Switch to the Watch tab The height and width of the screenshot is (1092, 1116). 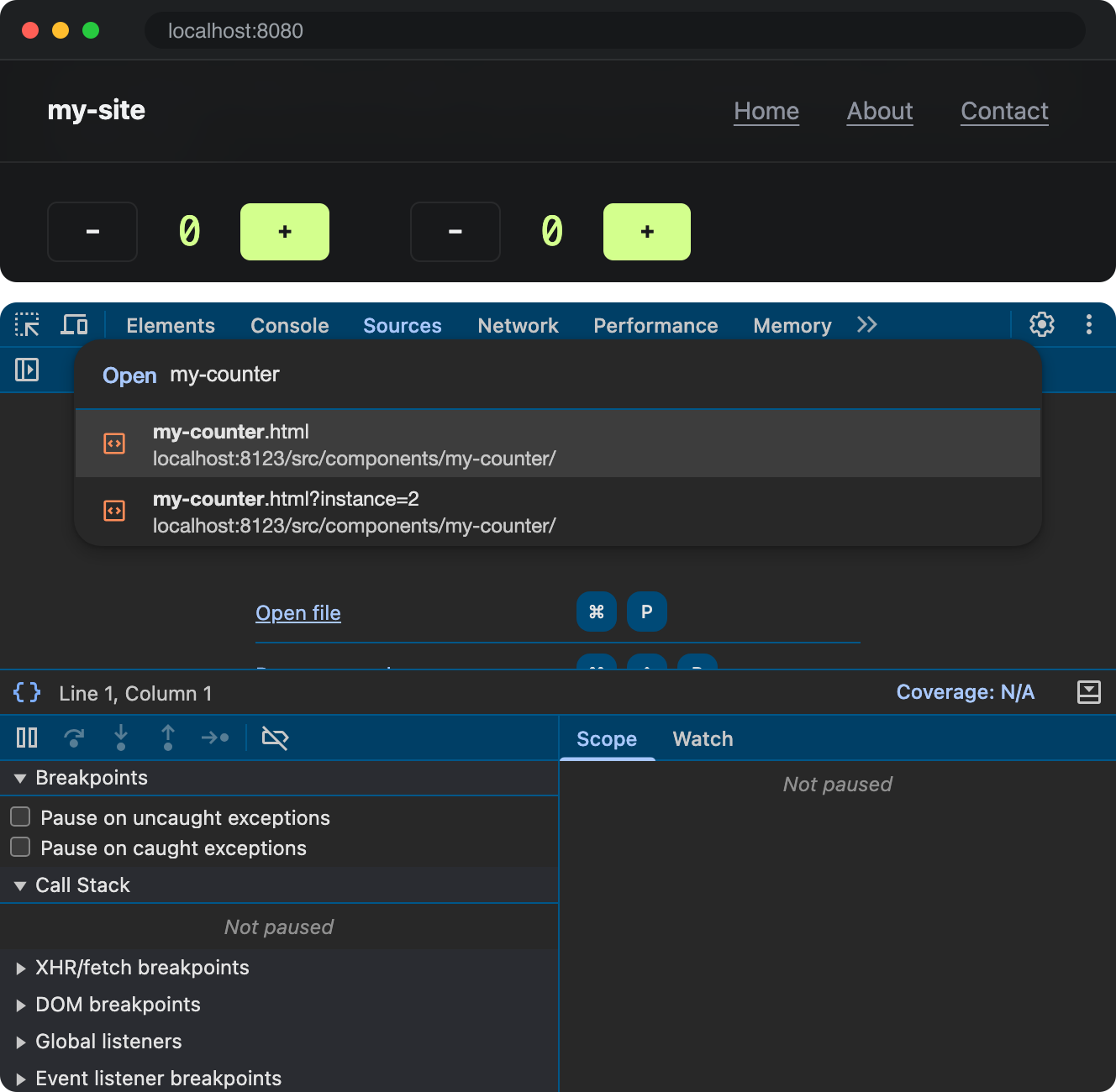[703, 739]
